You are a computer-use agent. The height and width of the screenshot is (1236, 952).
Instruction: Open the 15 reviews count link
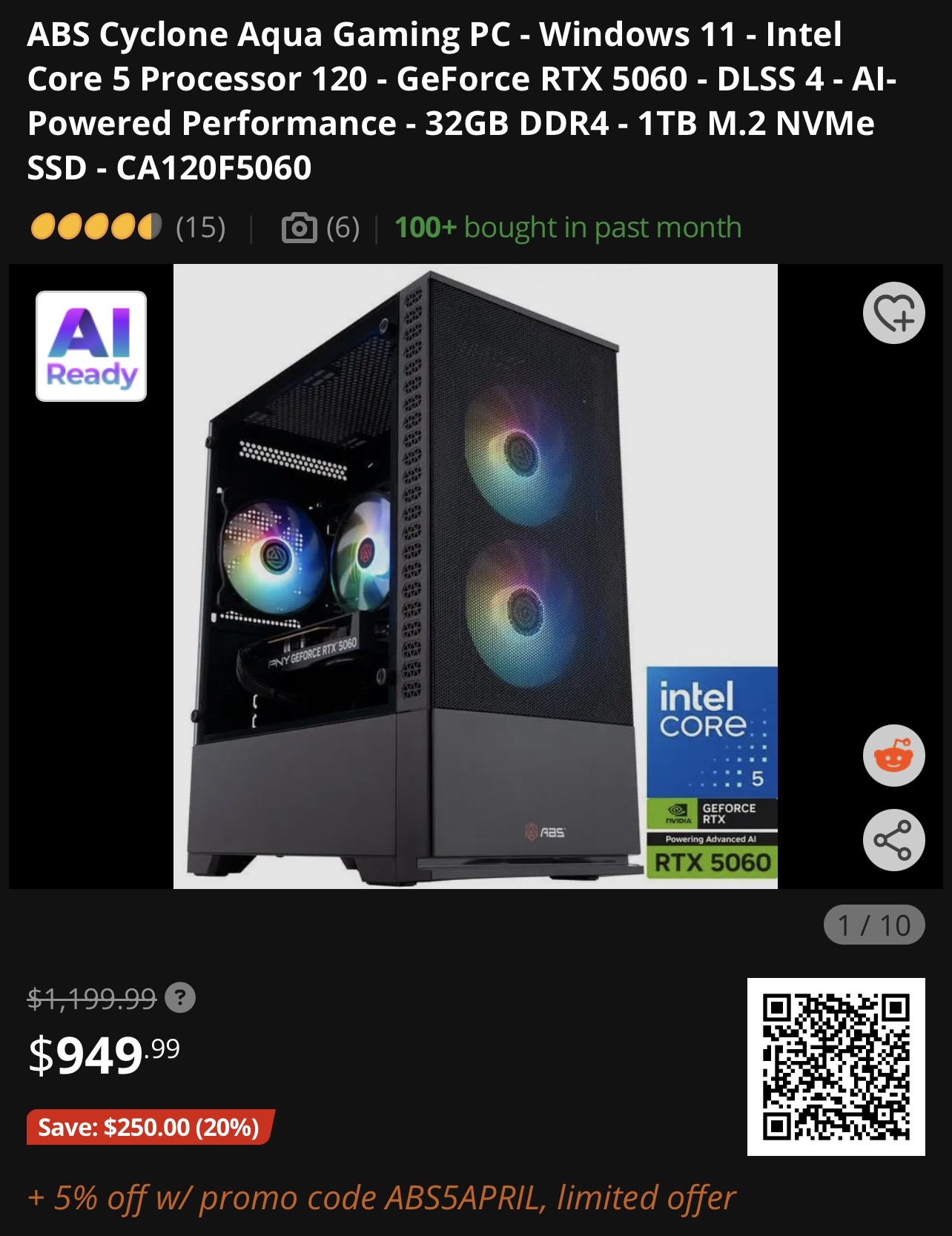201,228
